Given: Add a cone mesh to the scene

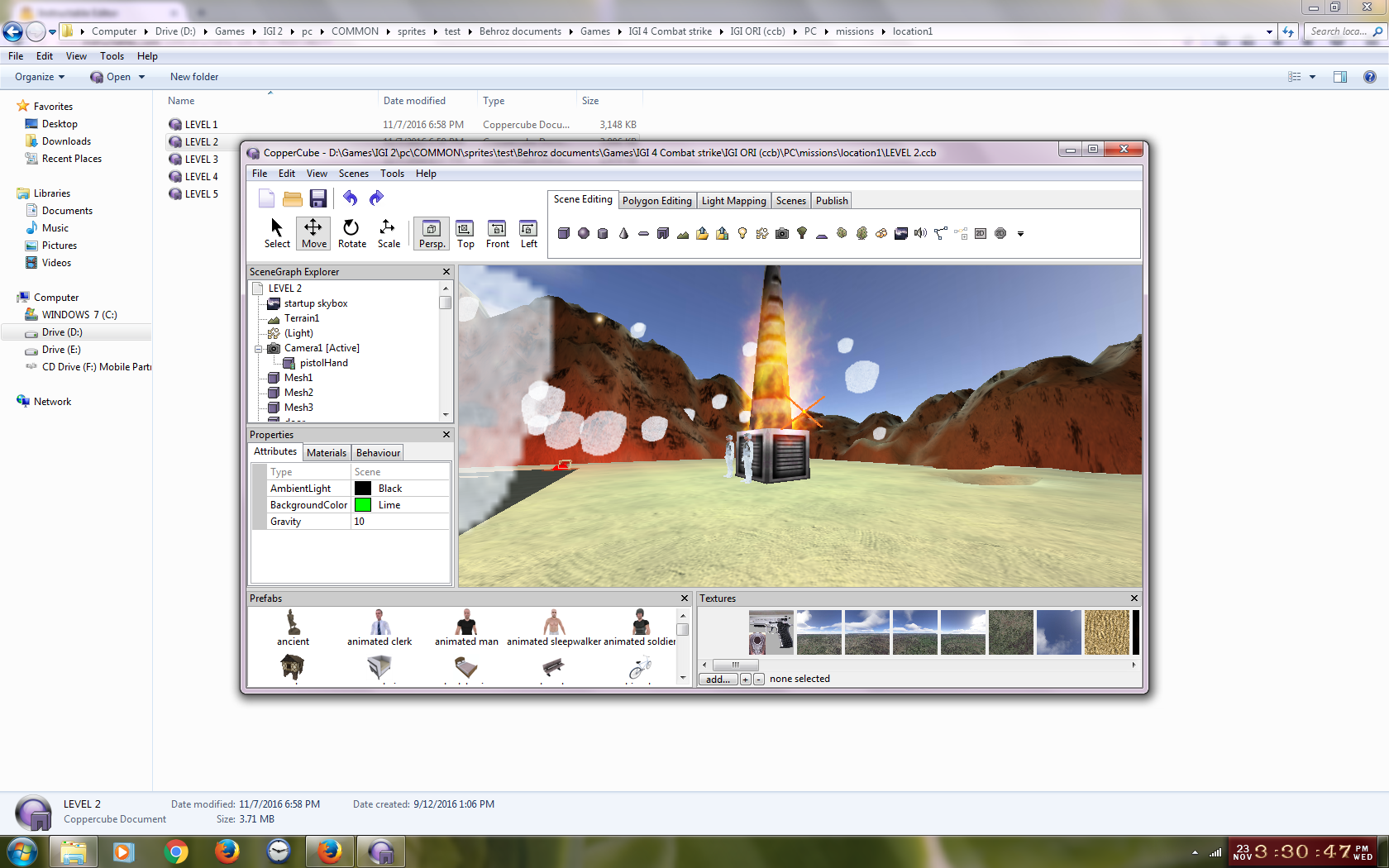Looking at the screenshot, I should [x=623, y=234].
